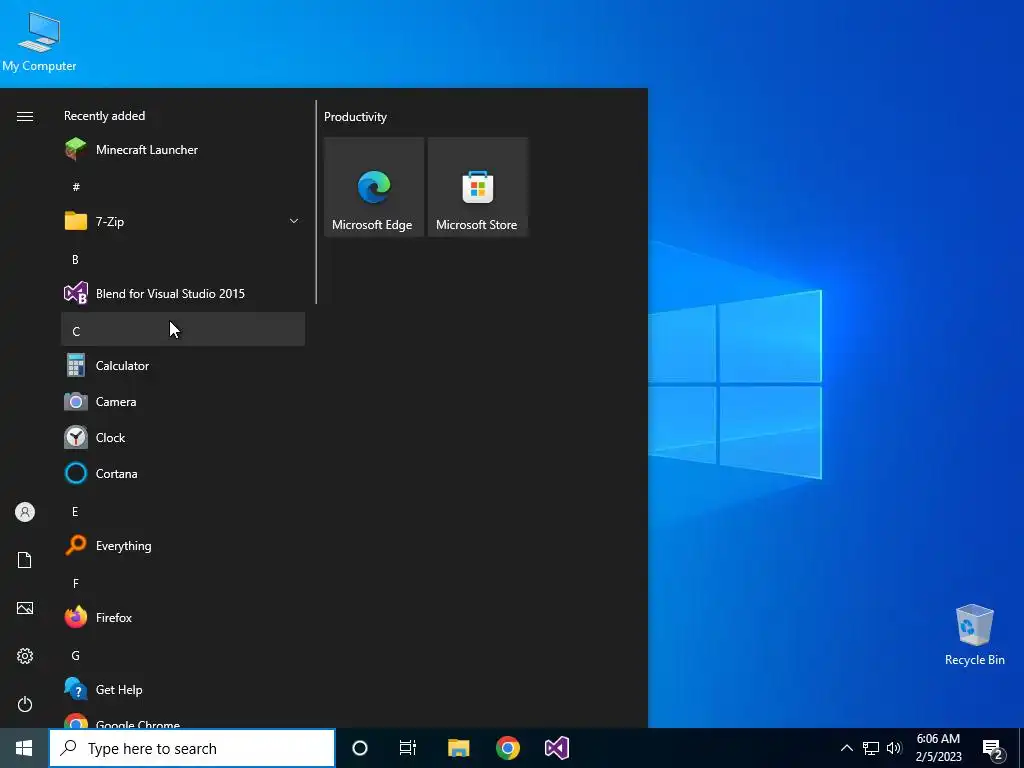Open Visual Studio from the taskbar
This screenshot has width=1024, height=768.
pyautogui.click(x=557, y=748)
